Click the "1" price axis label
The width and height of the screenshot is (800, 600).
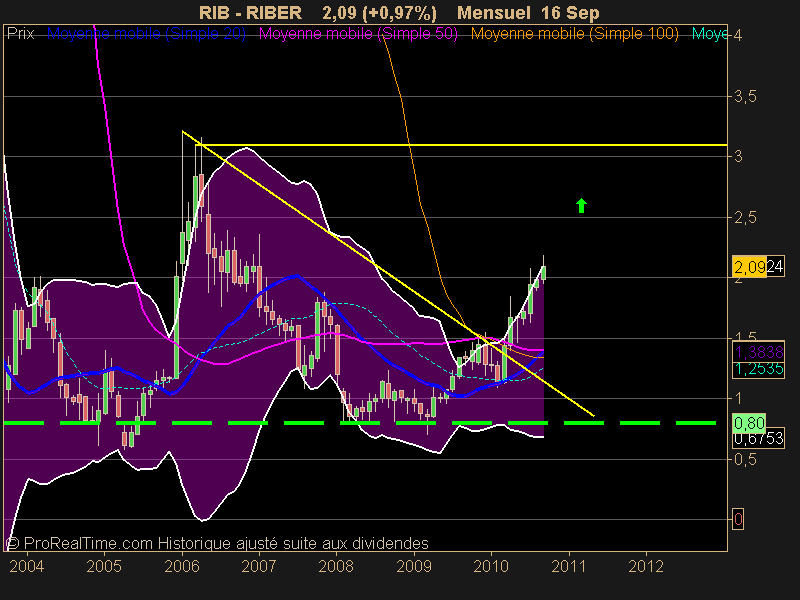tap(738, 398)
